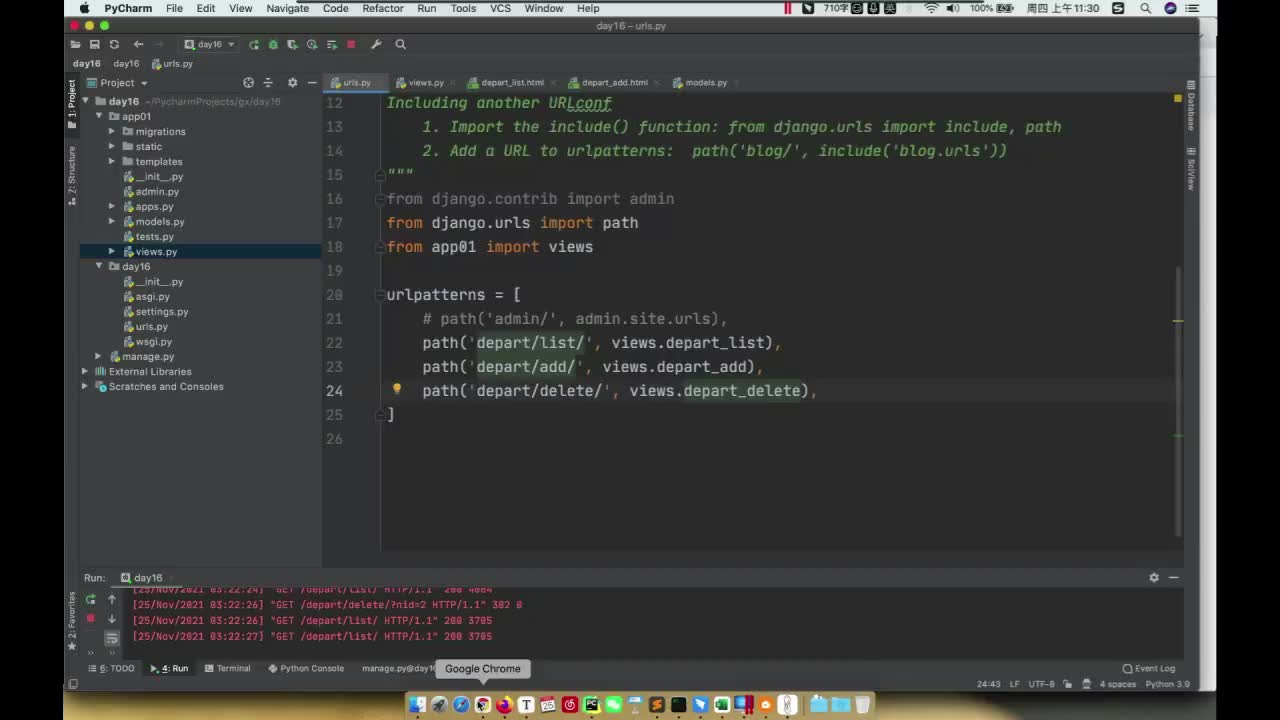Click the line and column indicator 24:43
This screenshot has width=1280, height=720.
click(988, 684)
